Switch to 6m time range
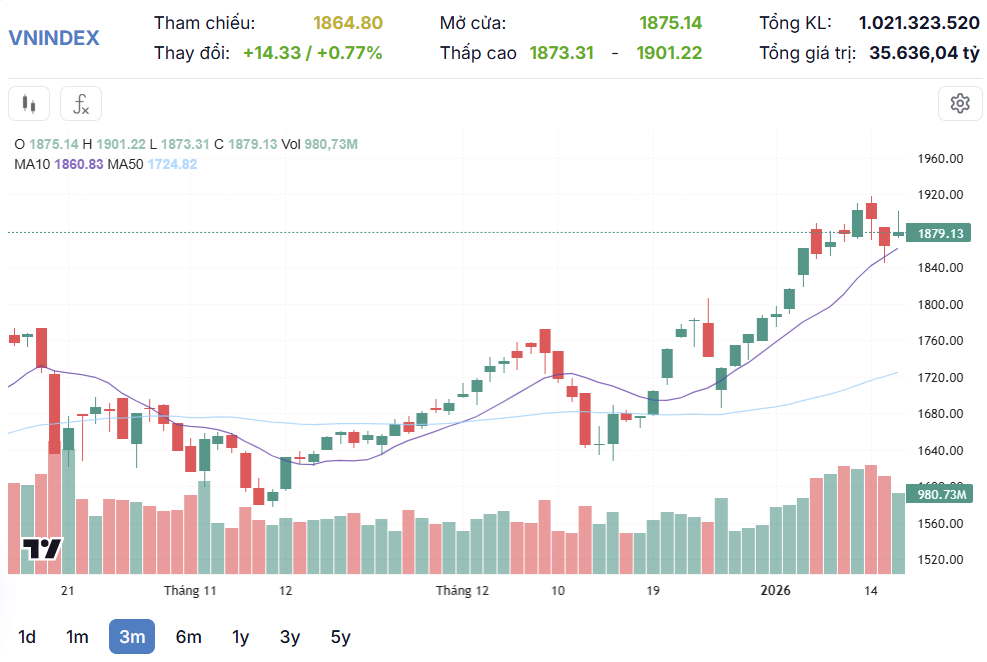 188,637
